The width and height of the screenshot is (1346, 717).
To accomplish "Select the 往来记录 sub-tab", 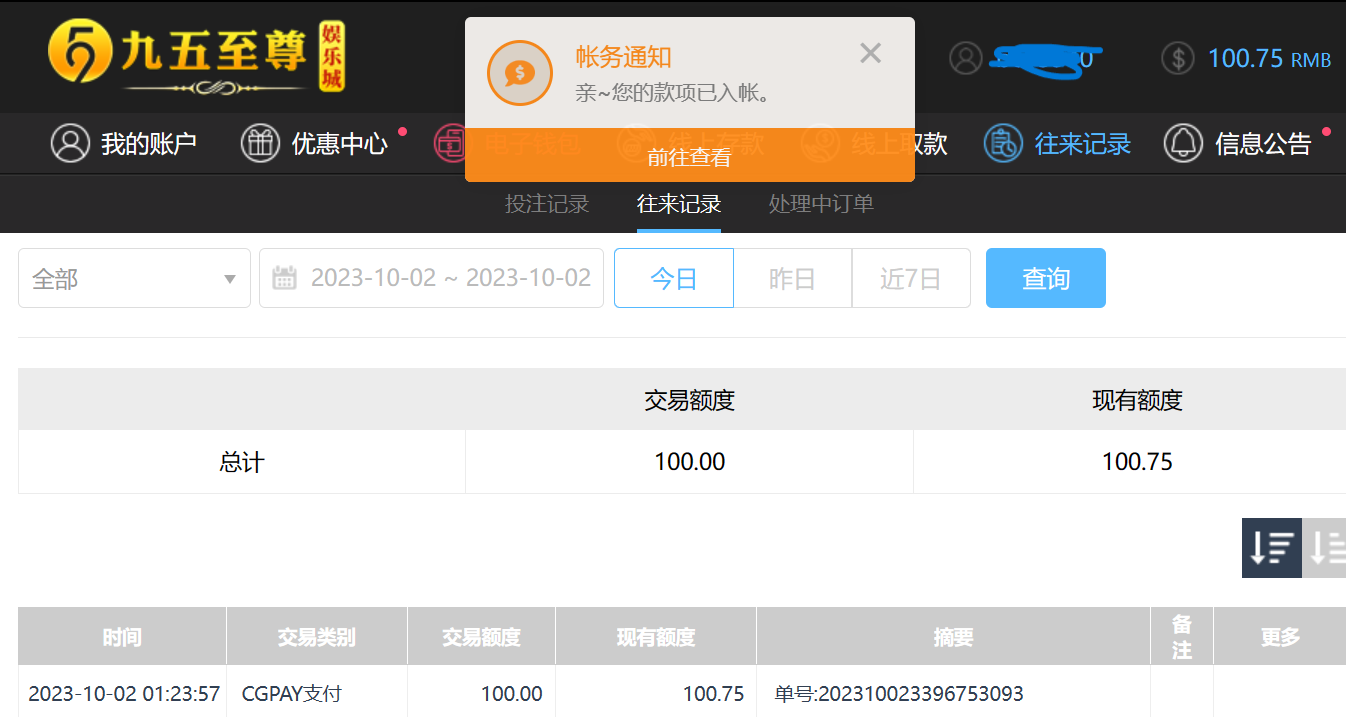I will (679, 204).
